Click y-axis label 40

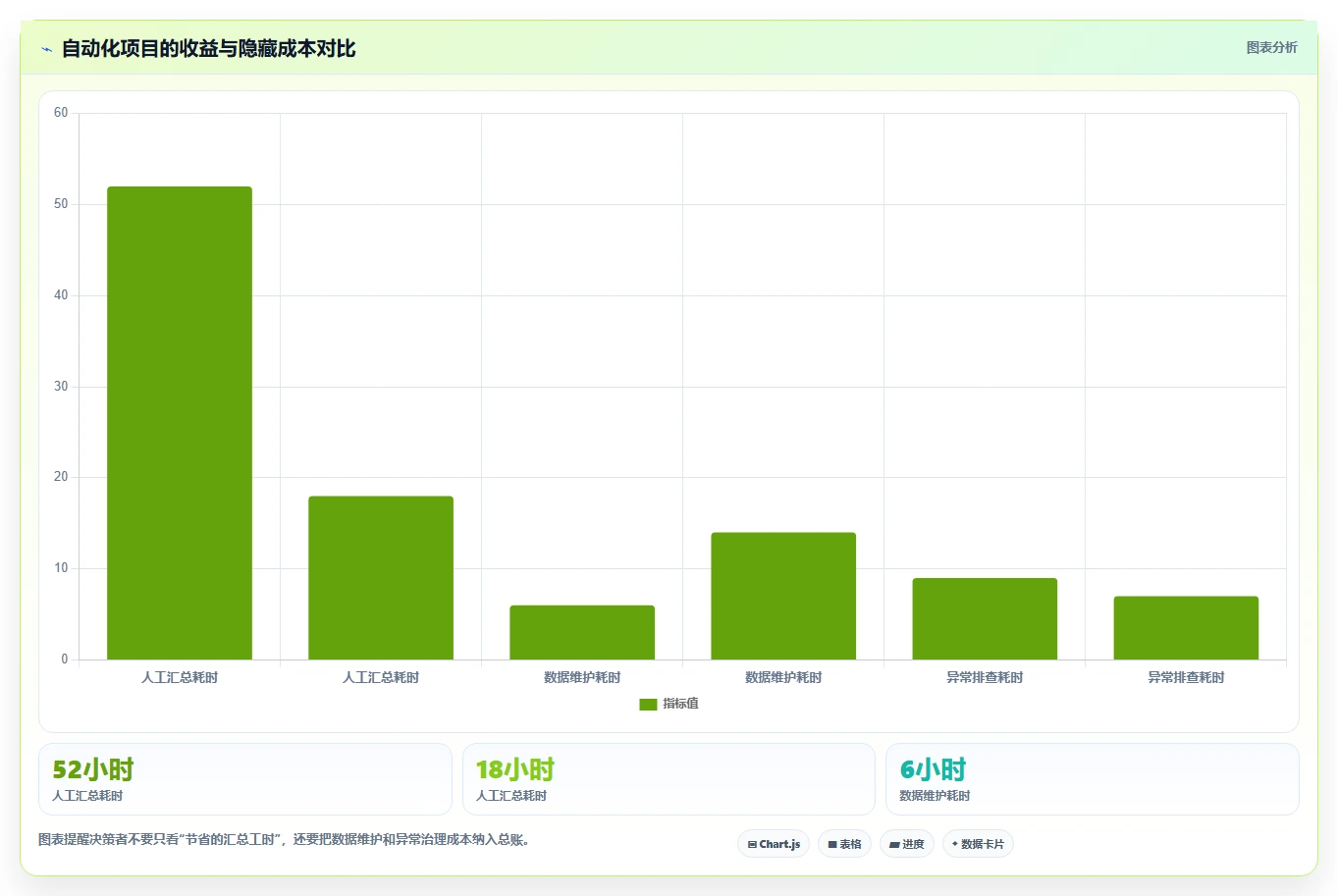click(61, 295)
